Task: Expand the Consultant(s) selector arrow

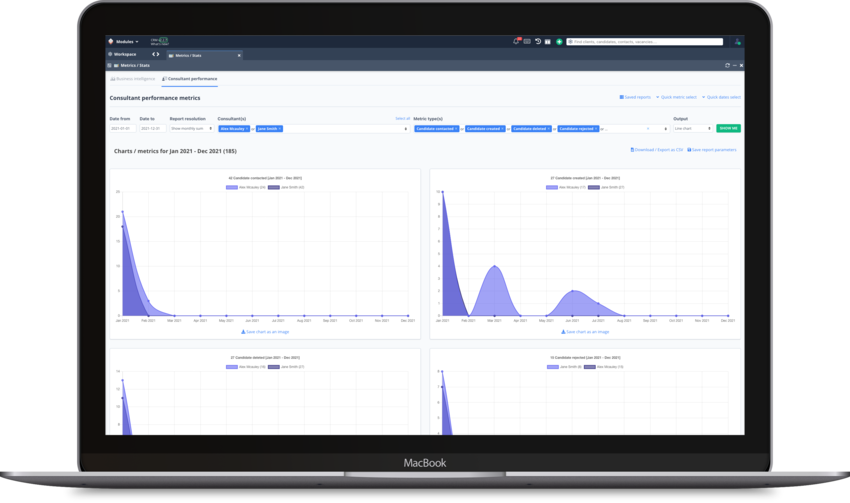Action: point(405,129)
